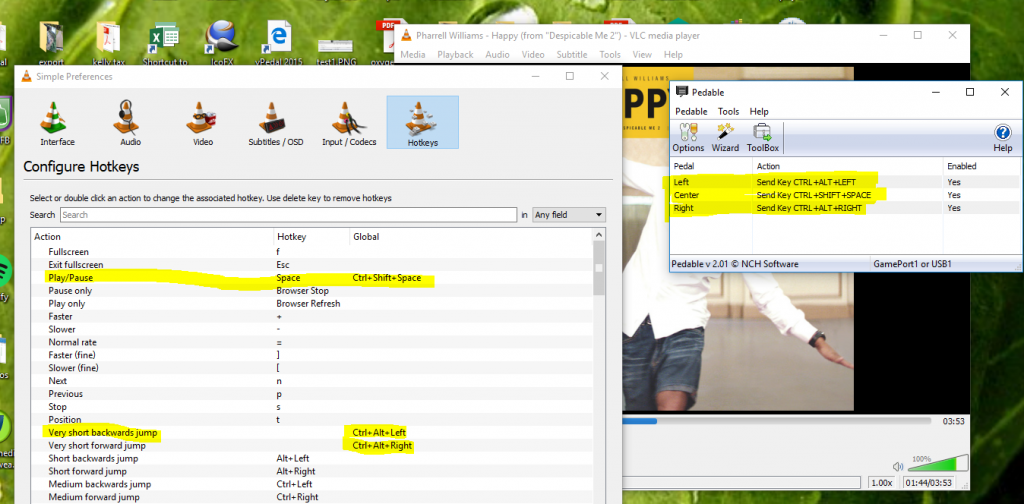Launch the Pedable Wizard icon
This screenshot has height=504, width=1024.
point(725,138)
